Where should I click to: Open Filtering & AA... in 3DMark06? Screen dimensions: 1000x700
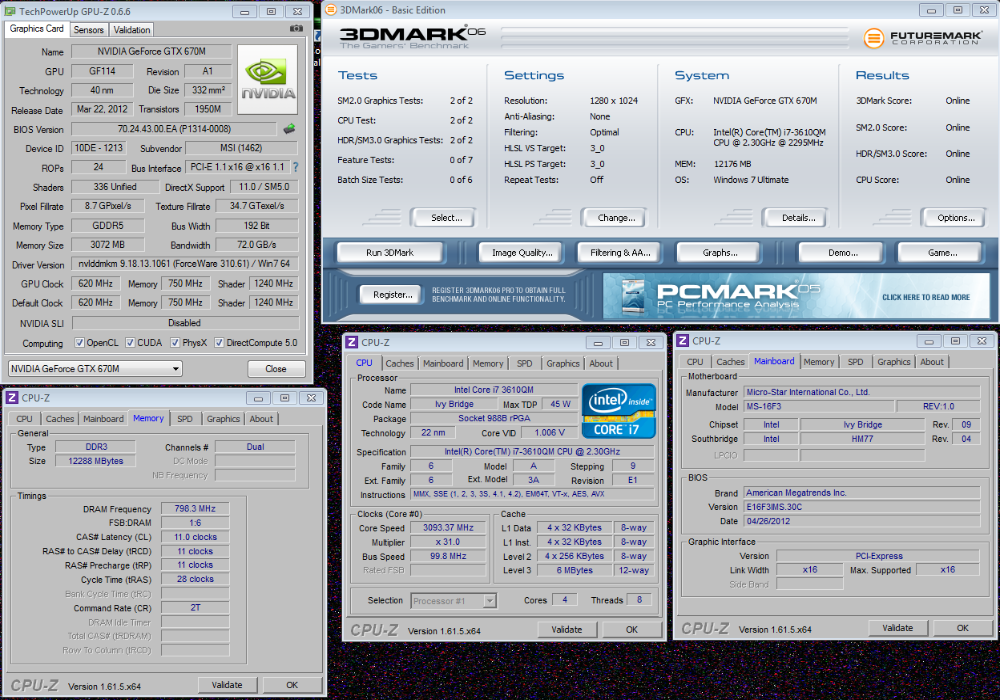[620, 252]
